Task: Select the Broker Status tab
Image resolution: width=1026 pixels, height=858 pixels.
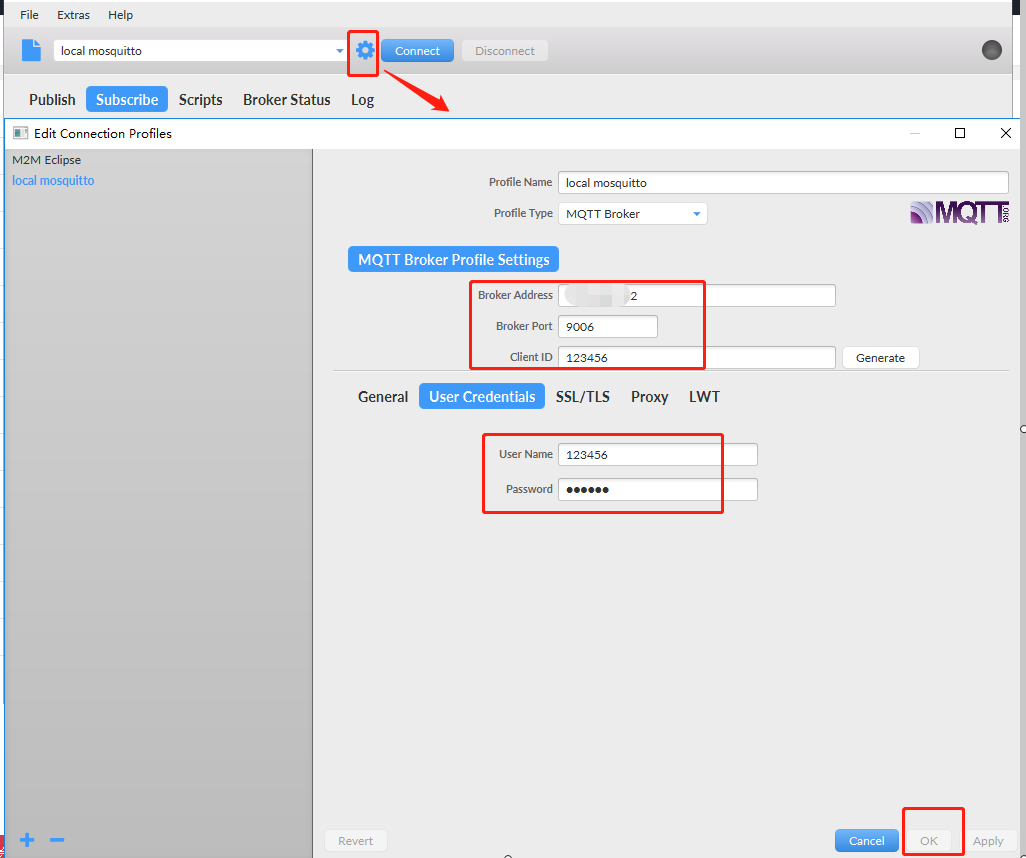Action: pos(286,100)
